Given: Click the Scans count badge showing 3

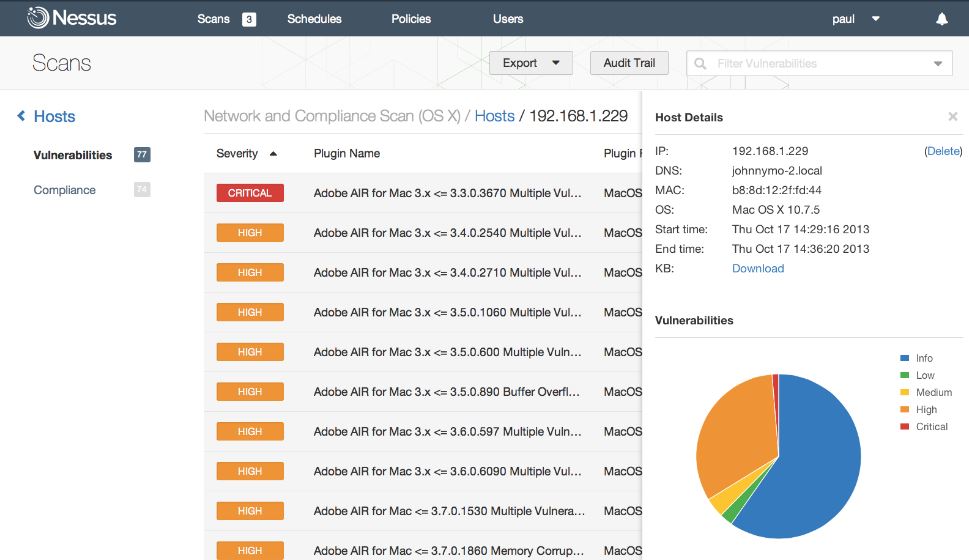Looking at the screenshot, I should (x=248, y=19).
